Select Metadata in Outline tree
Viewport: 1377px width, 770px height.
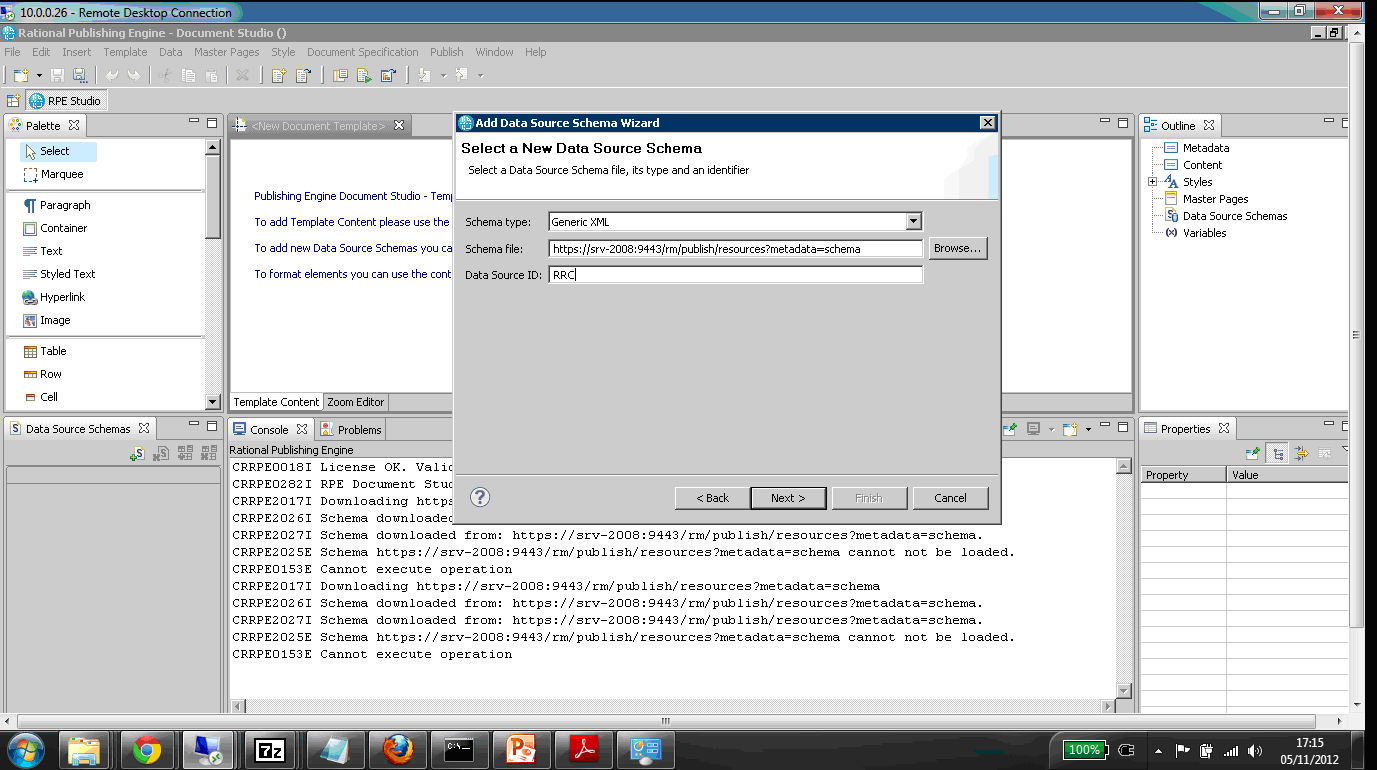1197,148
